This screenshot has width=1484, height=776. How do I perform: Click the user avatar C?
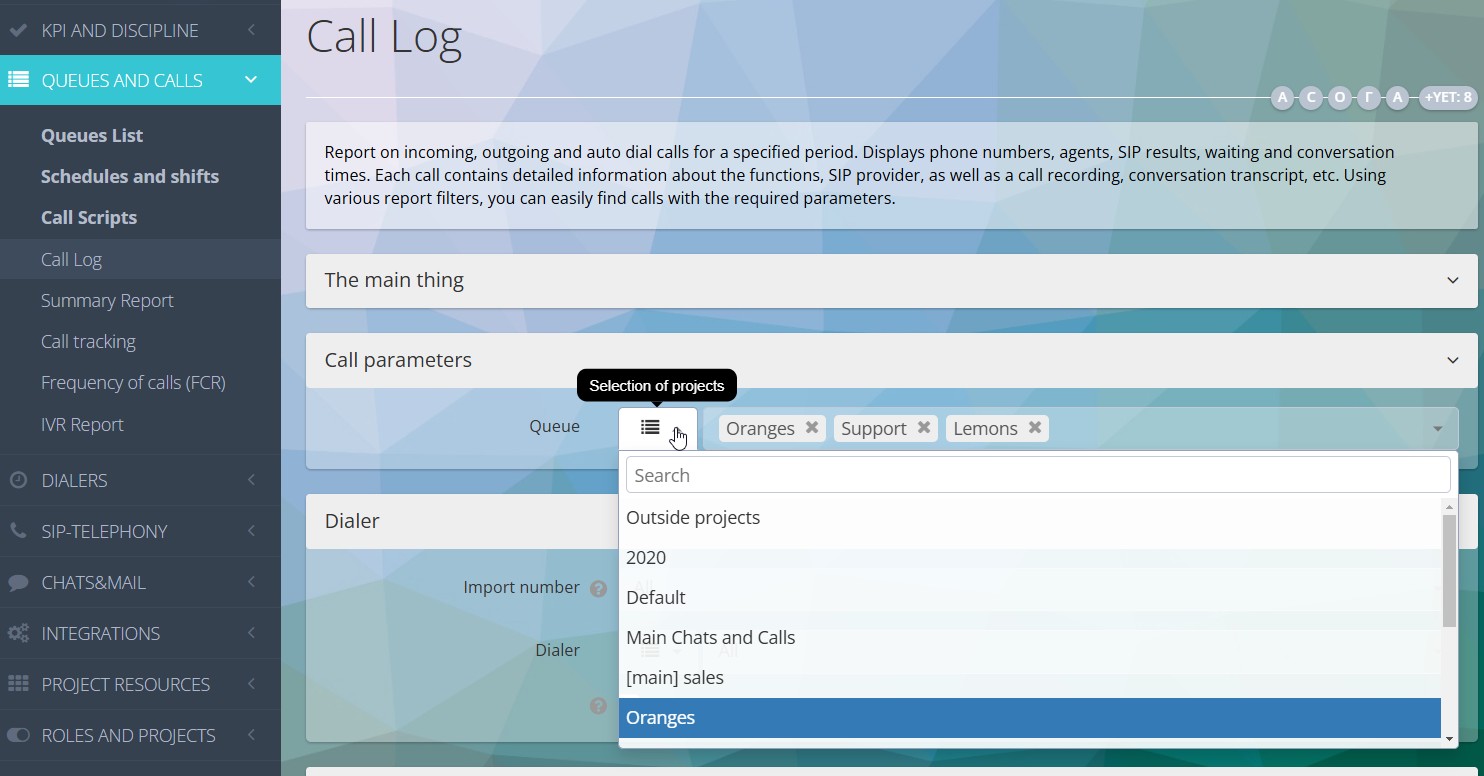pos(1310,98)
